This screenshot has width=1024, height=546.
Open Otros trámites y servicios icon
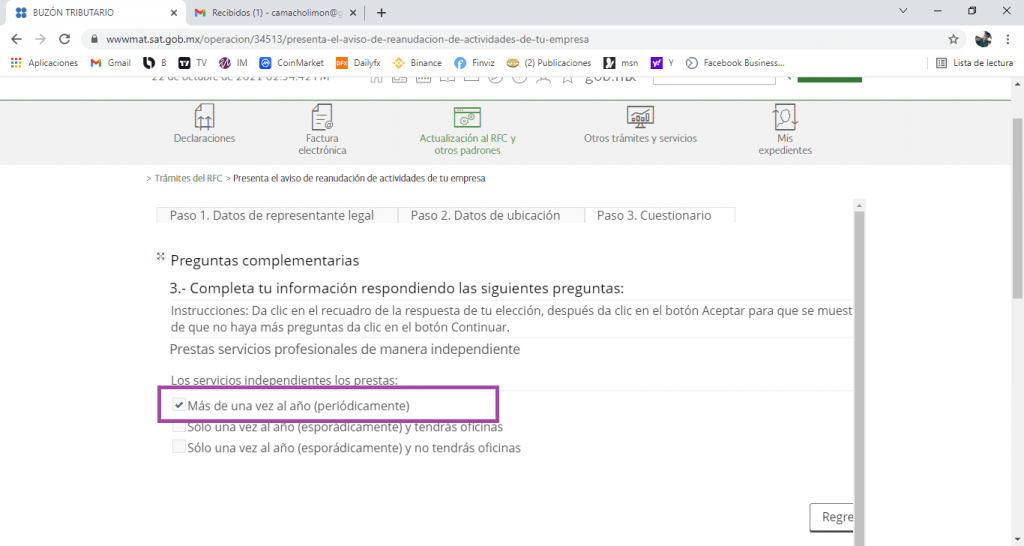[640, 117]
